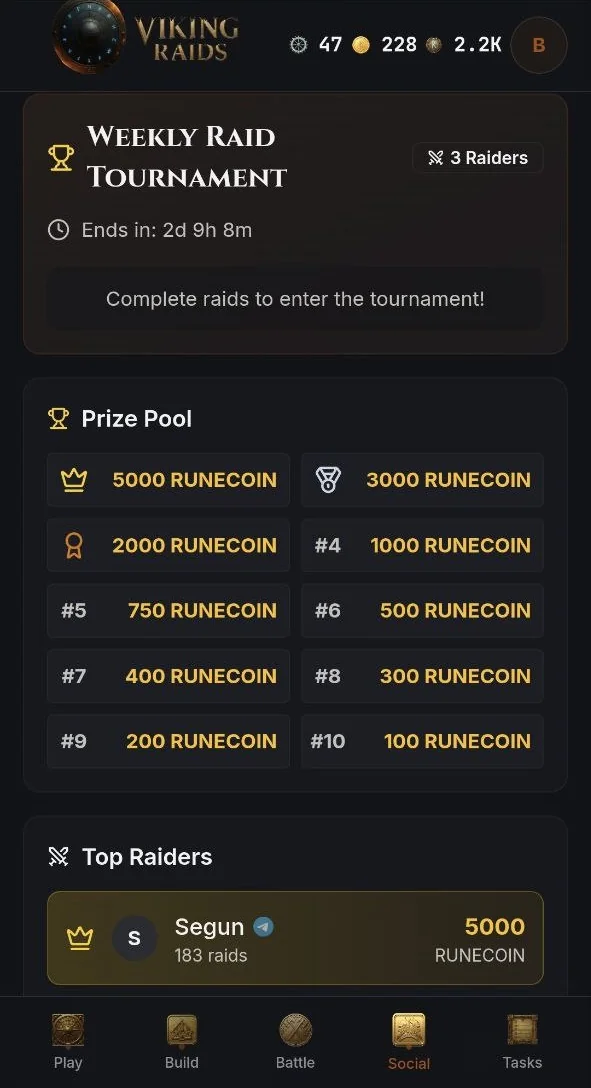Click the Viking Raids shield logo
The width and height of the screenshot is (591, 1088).
tap(89, 36)
